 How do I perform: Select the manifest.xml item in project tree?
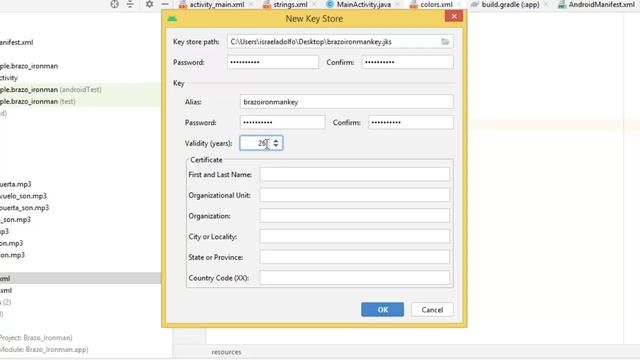pyautogui.click(x=16, y=42)
